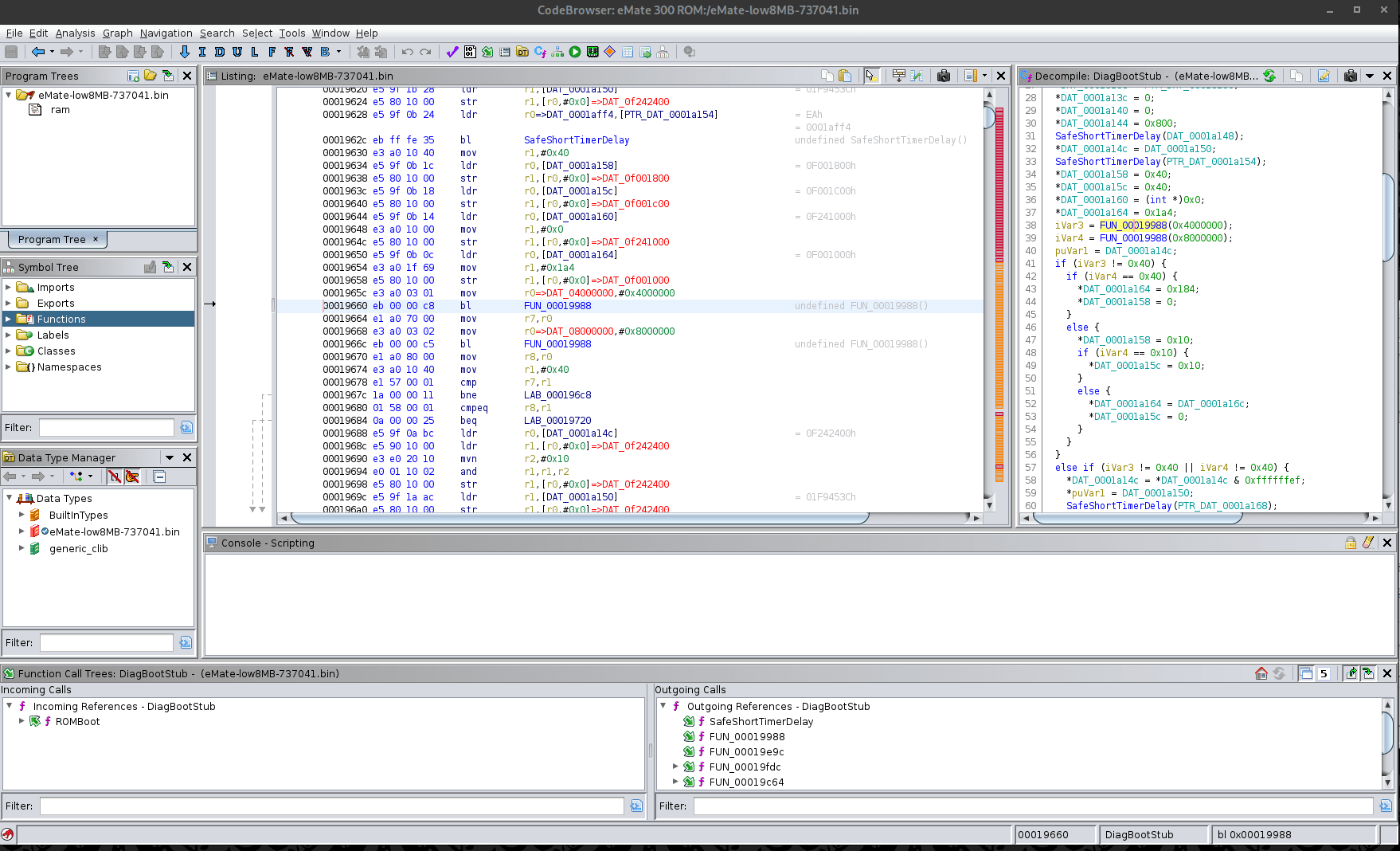Click LAB_000196c8 label in Listing
The height and width of the screenshot is (851, 1400).
(557, 395)
